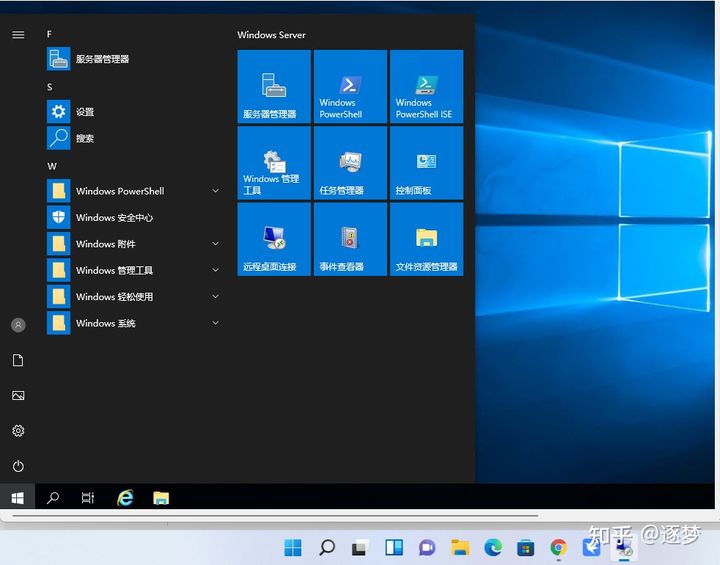Viewport: 720px width, 565px height.
Task: Click the Windows 11 Start button
Action: coord(293,548)
